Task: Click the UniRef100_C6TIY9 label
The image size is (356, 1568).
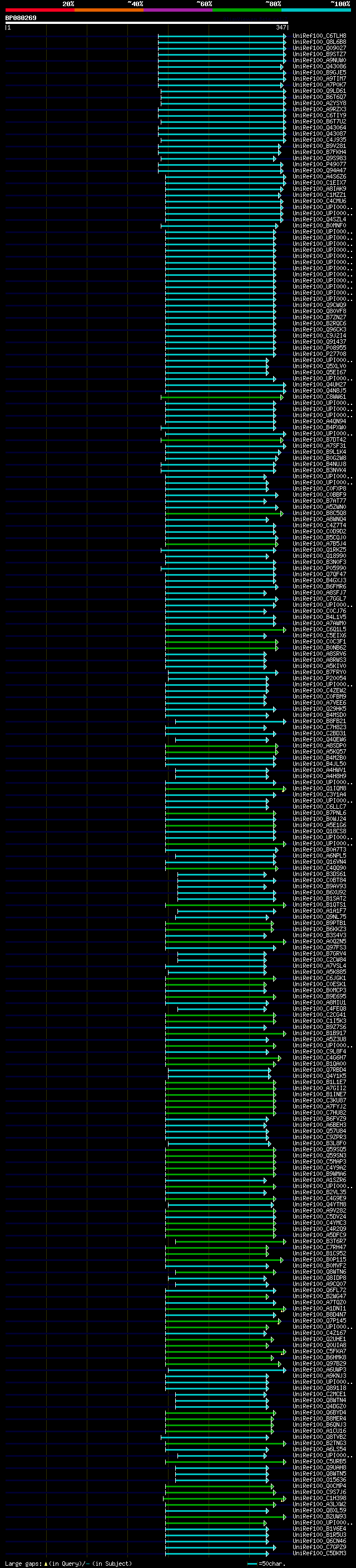Action: click(319, 116)
